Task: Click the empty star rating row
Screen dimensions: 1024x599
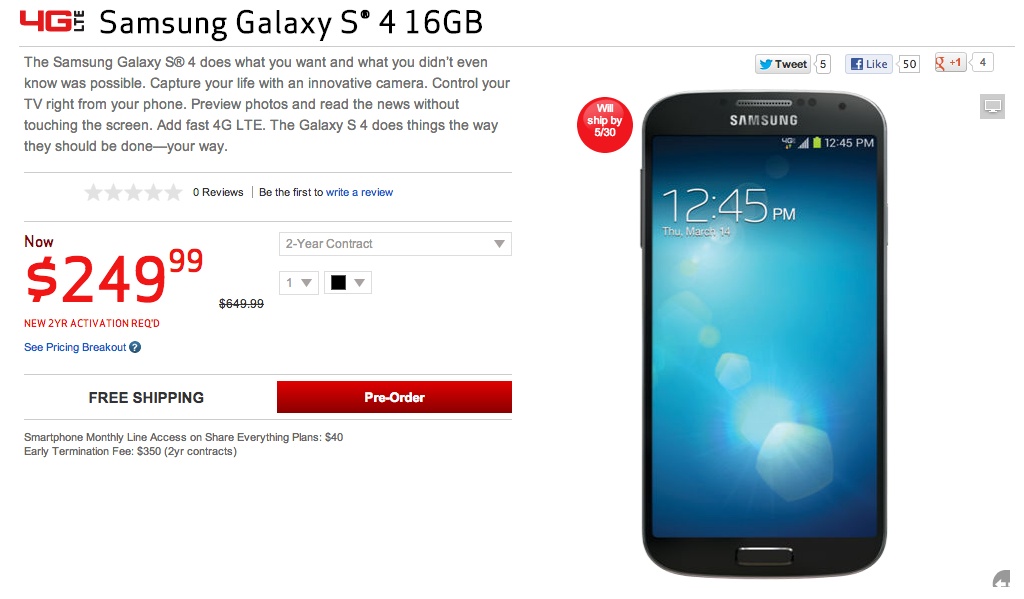Action: point(133,192)
